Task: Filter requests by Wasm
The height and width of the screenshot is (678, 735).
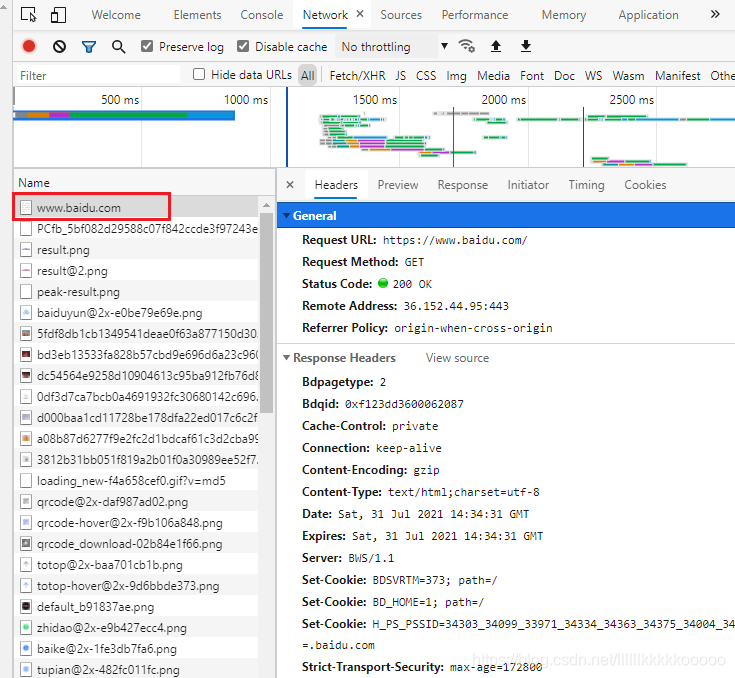Action: point(628,75)
